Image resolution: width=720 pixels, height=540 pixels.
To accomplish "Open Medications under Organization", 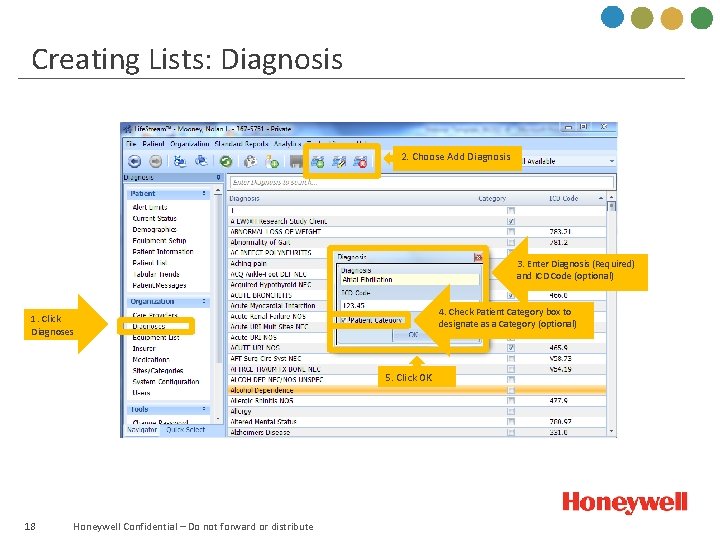I will click(151, 360).
